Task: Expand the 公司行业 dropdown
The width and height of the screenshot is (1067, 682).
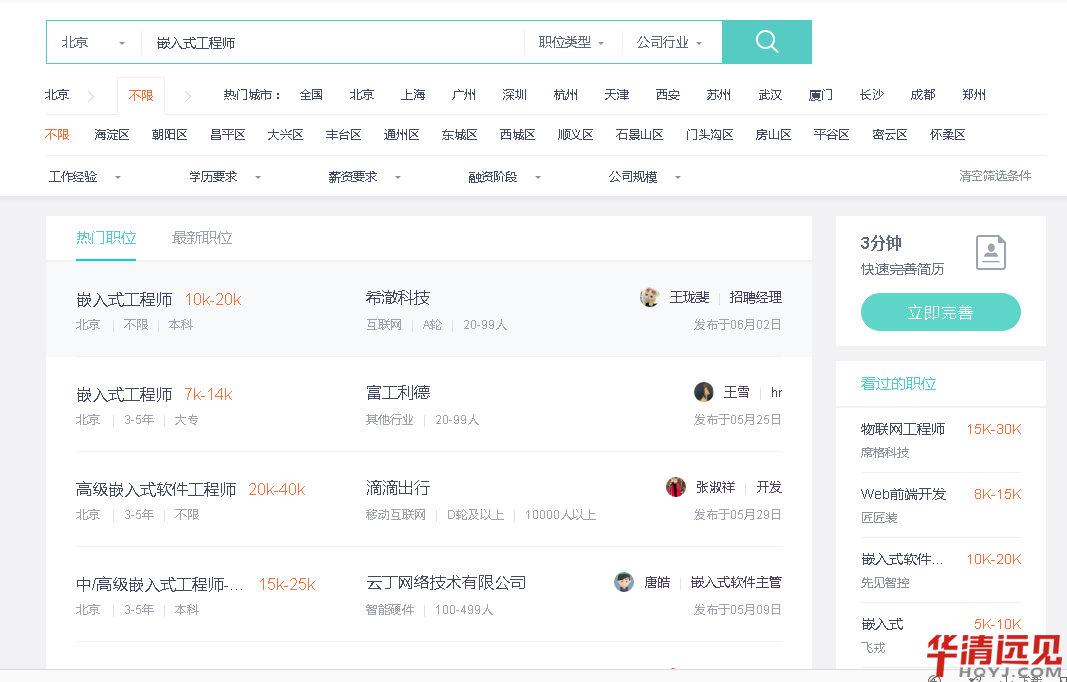Action: tap(669, 43)
